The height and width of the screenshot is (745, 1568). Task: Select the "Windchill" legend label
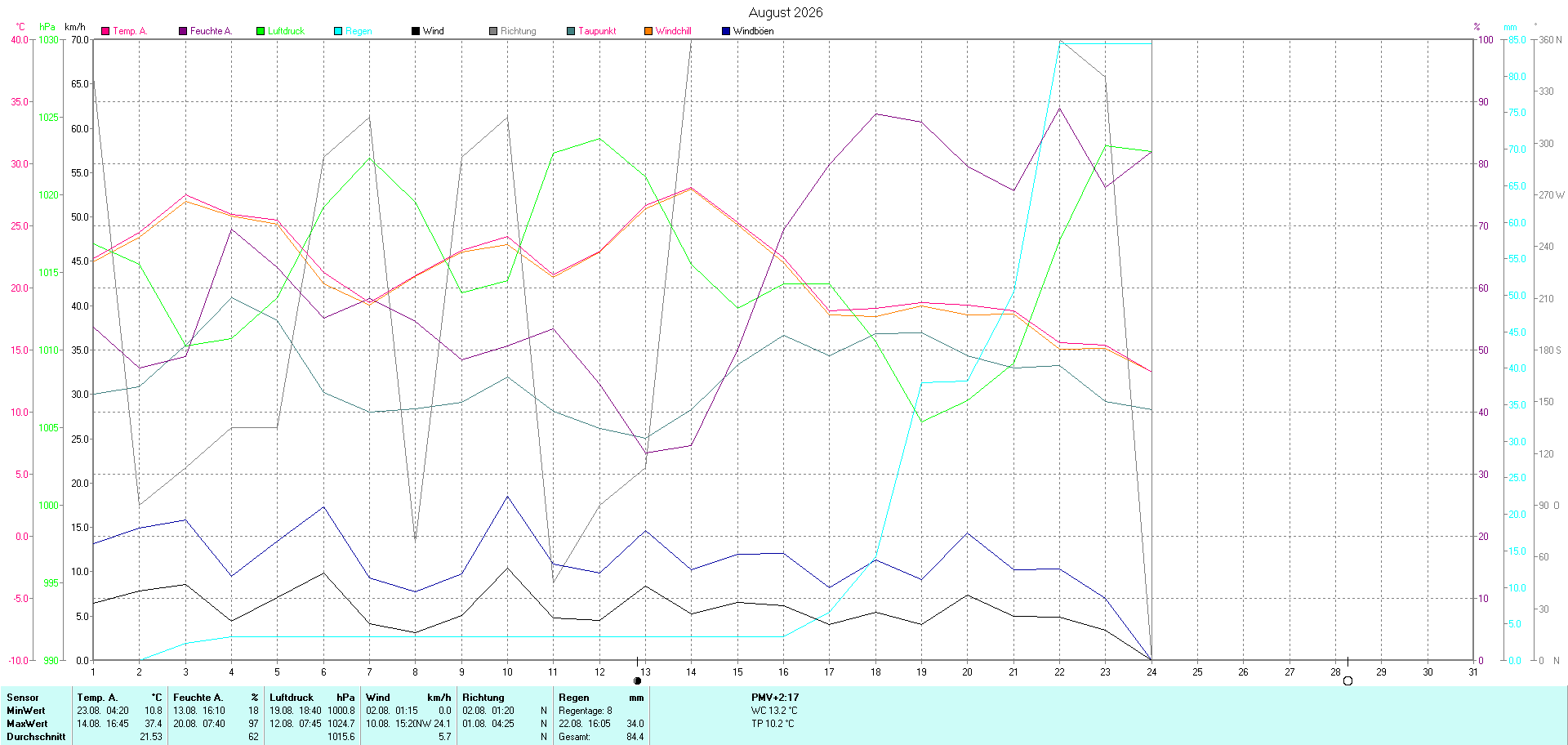pos(674,31)
